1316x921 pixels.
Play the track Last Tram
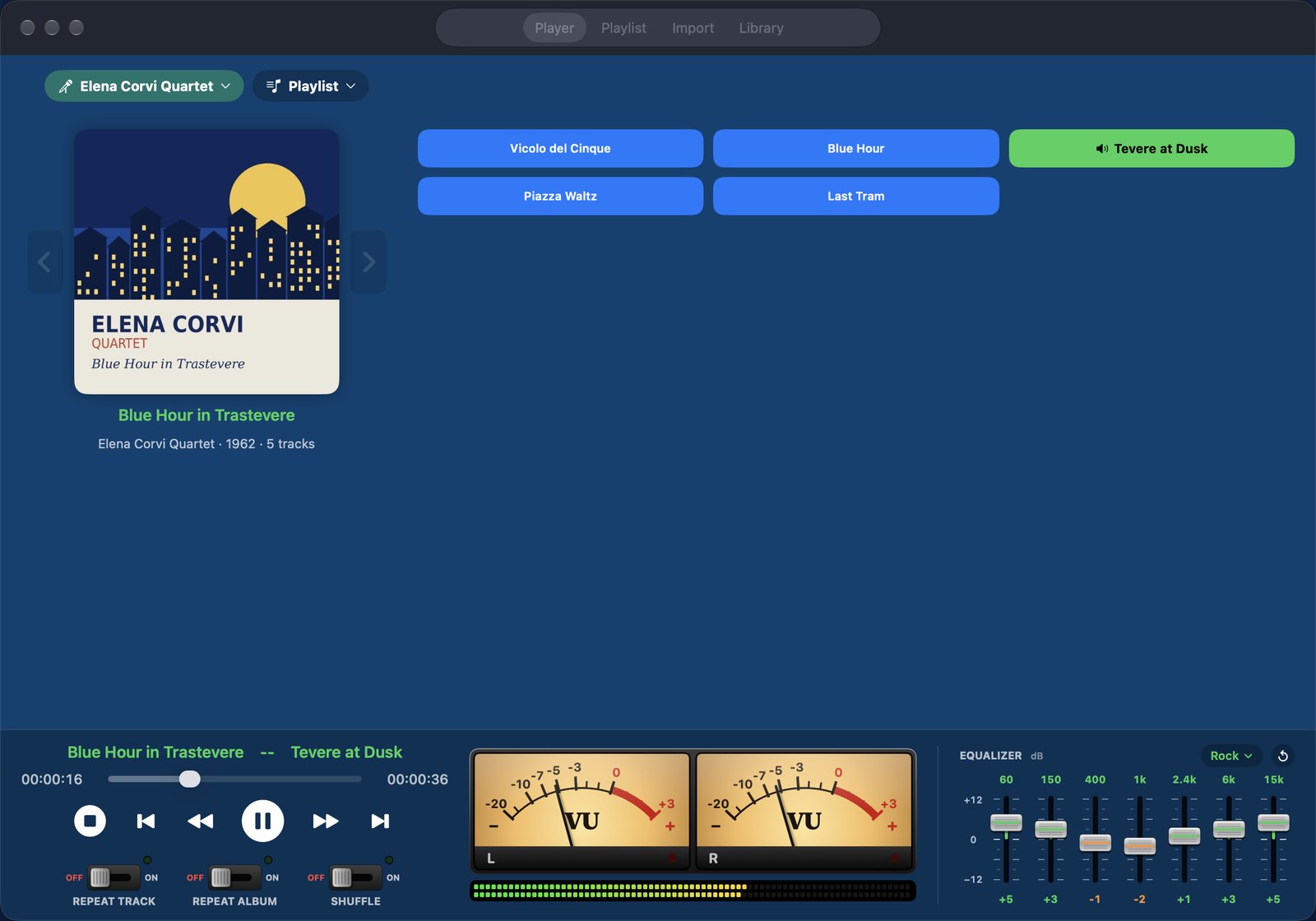click(x=855, y=197)
